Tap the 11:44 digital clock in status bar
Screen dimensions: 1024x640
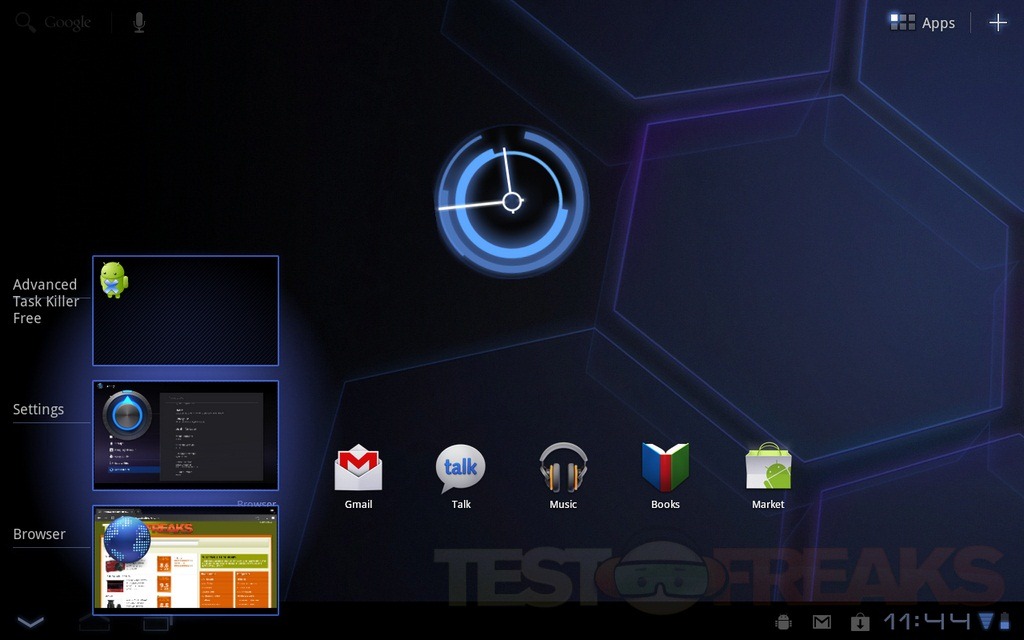[x=927, y=622]
